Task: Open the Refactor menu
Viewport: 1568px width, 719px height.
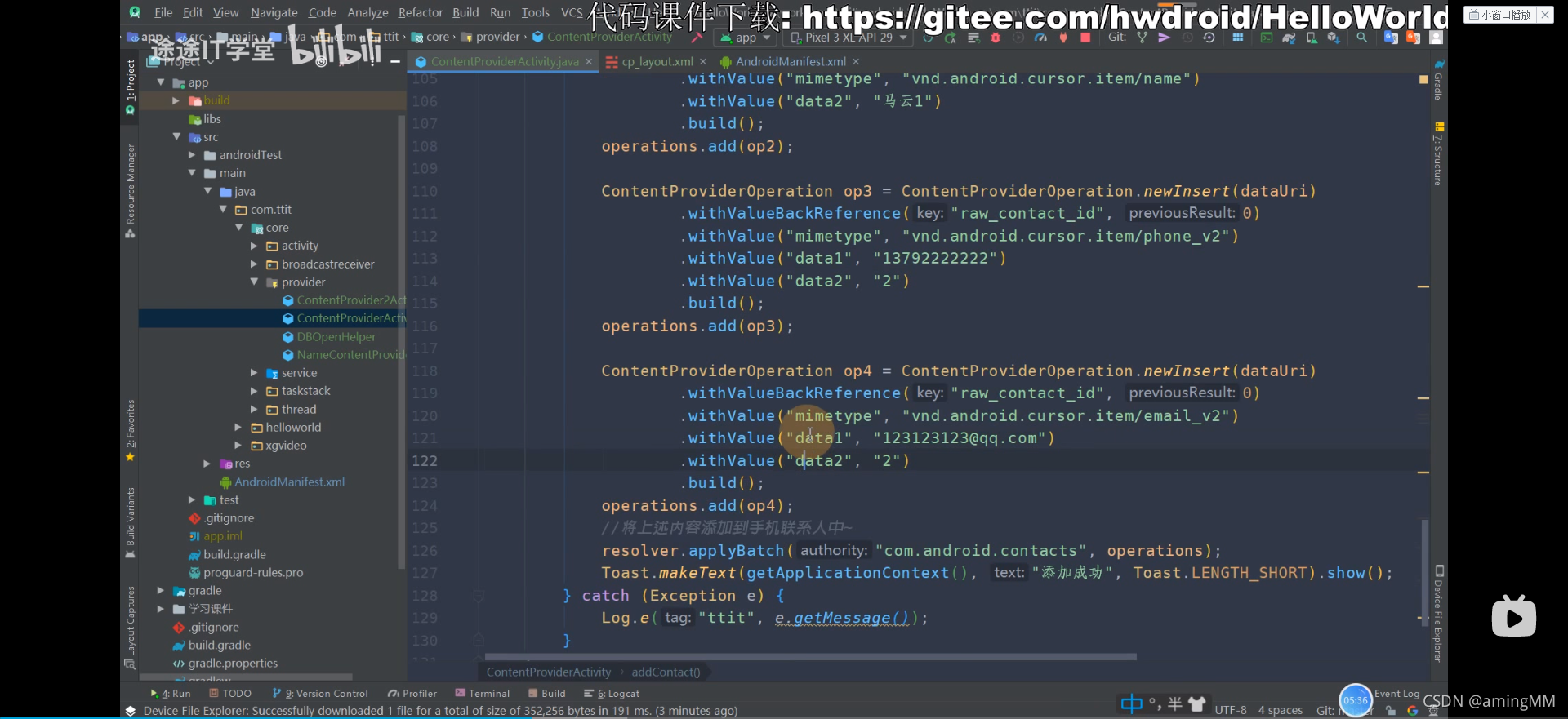Action: pos(420,12)
